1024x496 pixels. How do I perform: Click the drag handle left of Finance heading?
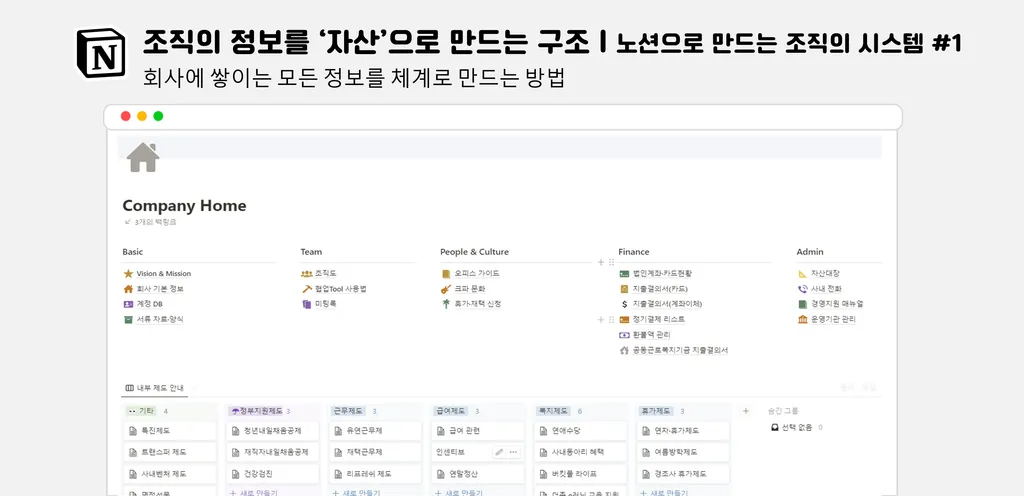(612, 262)
